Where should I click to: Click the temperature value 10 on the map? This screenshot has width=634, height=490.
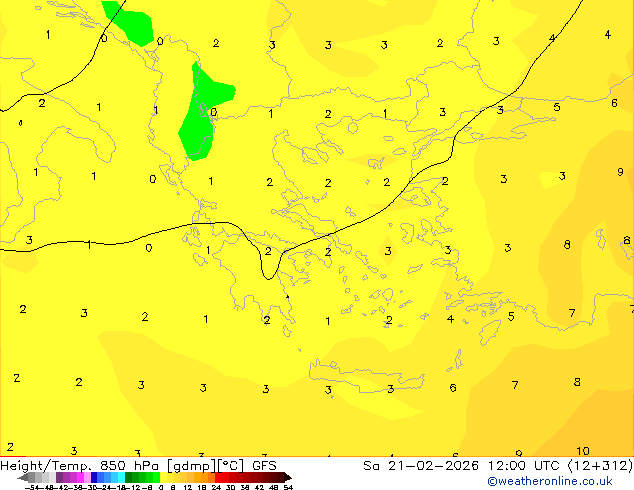click(x=583, y=451)
